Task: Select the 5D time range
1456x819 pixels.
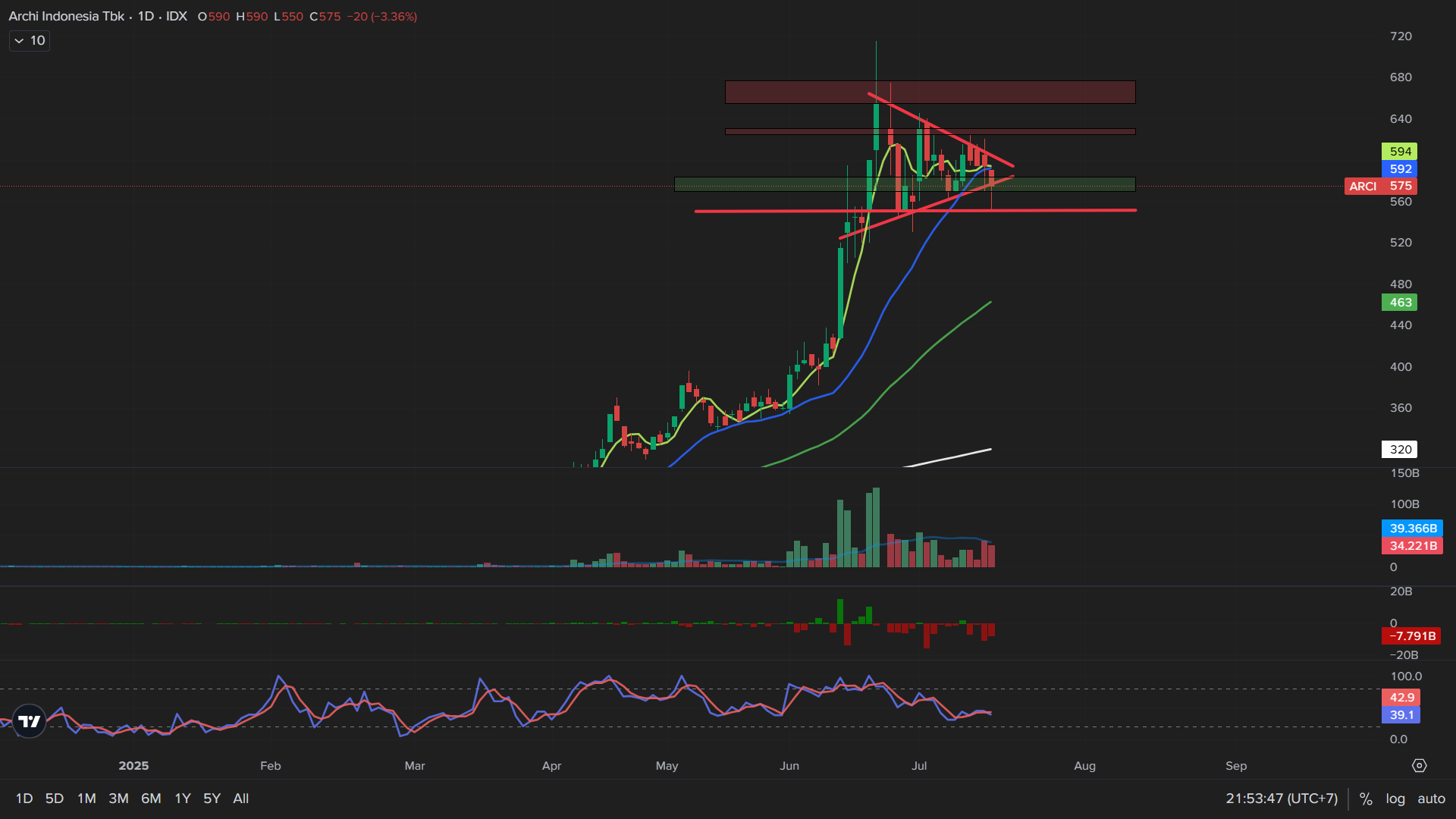Action: pyautogui.click(x=55, y=799)
